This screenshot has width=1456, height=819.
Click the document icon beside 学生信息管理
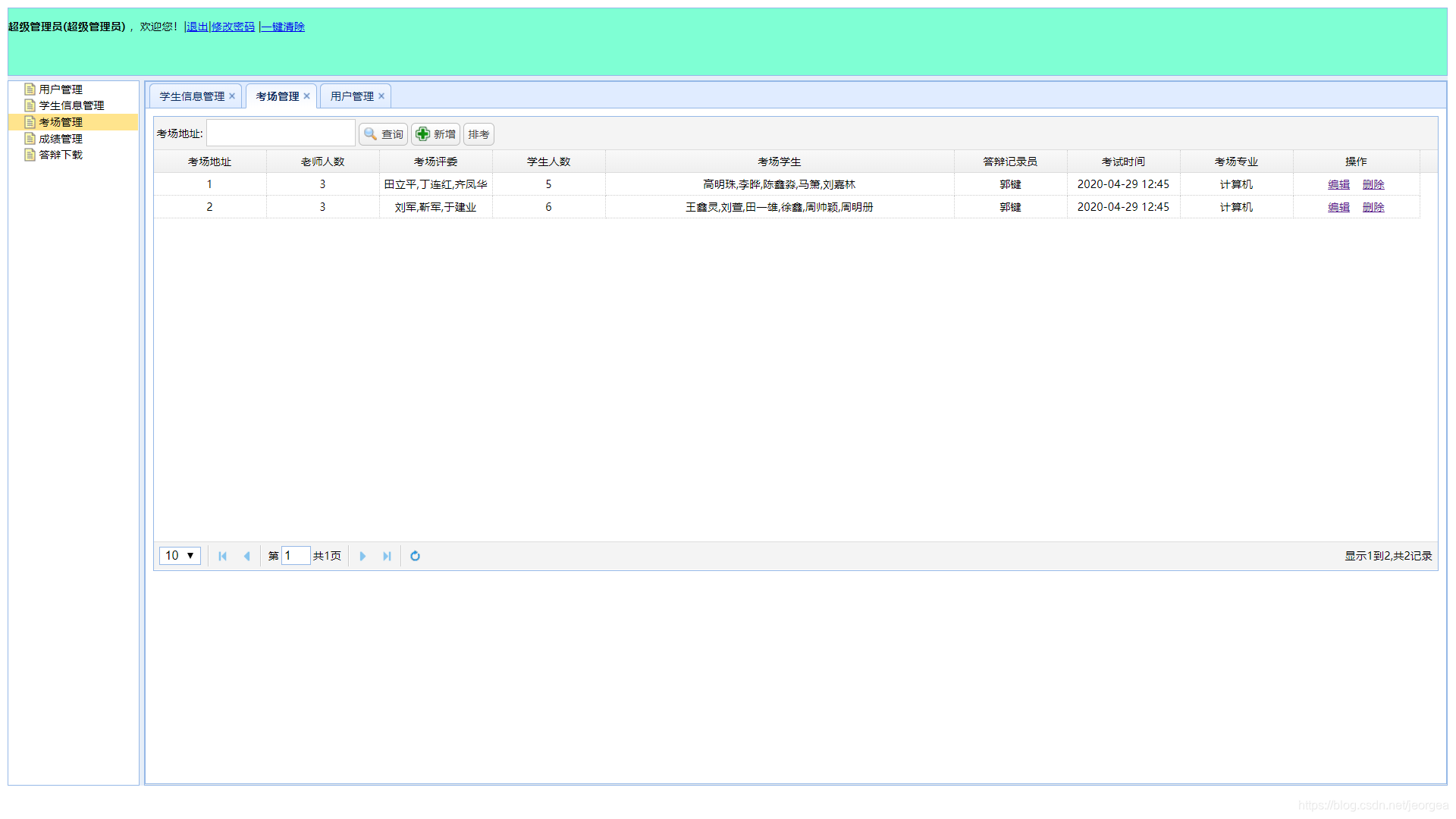pyautogui.click(x=30, y=105)
